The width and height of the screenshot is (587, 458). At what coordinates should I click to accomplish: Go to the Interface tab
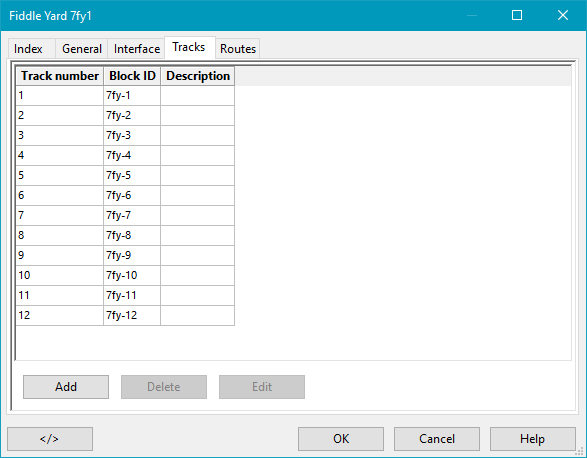click(x=137, y=49)
